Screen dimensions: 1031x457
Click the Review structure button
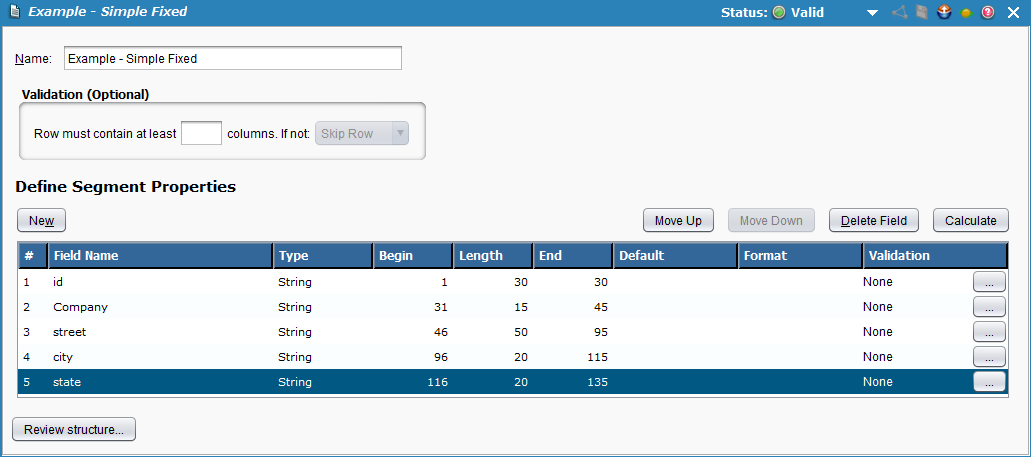coord(74,430)
